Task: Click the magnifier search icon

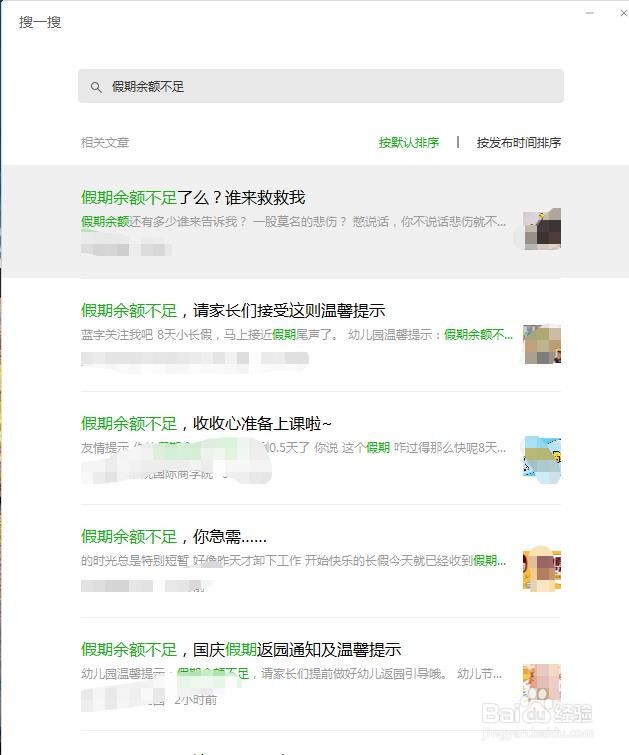Action: coord(96,87)
